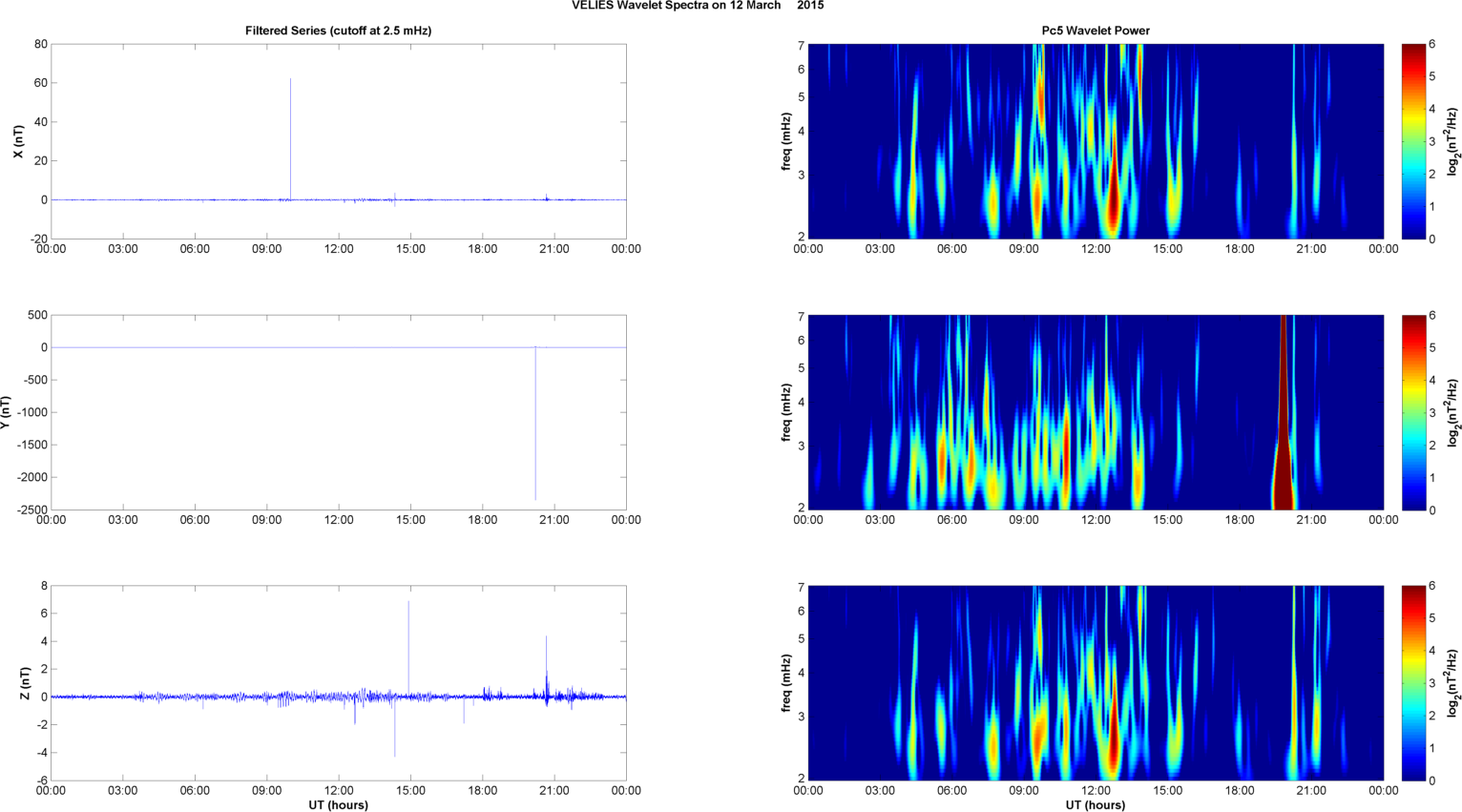Click the "-1500" tick on the Y (nT) axis

pyautogui.click(x=31, y=446)
